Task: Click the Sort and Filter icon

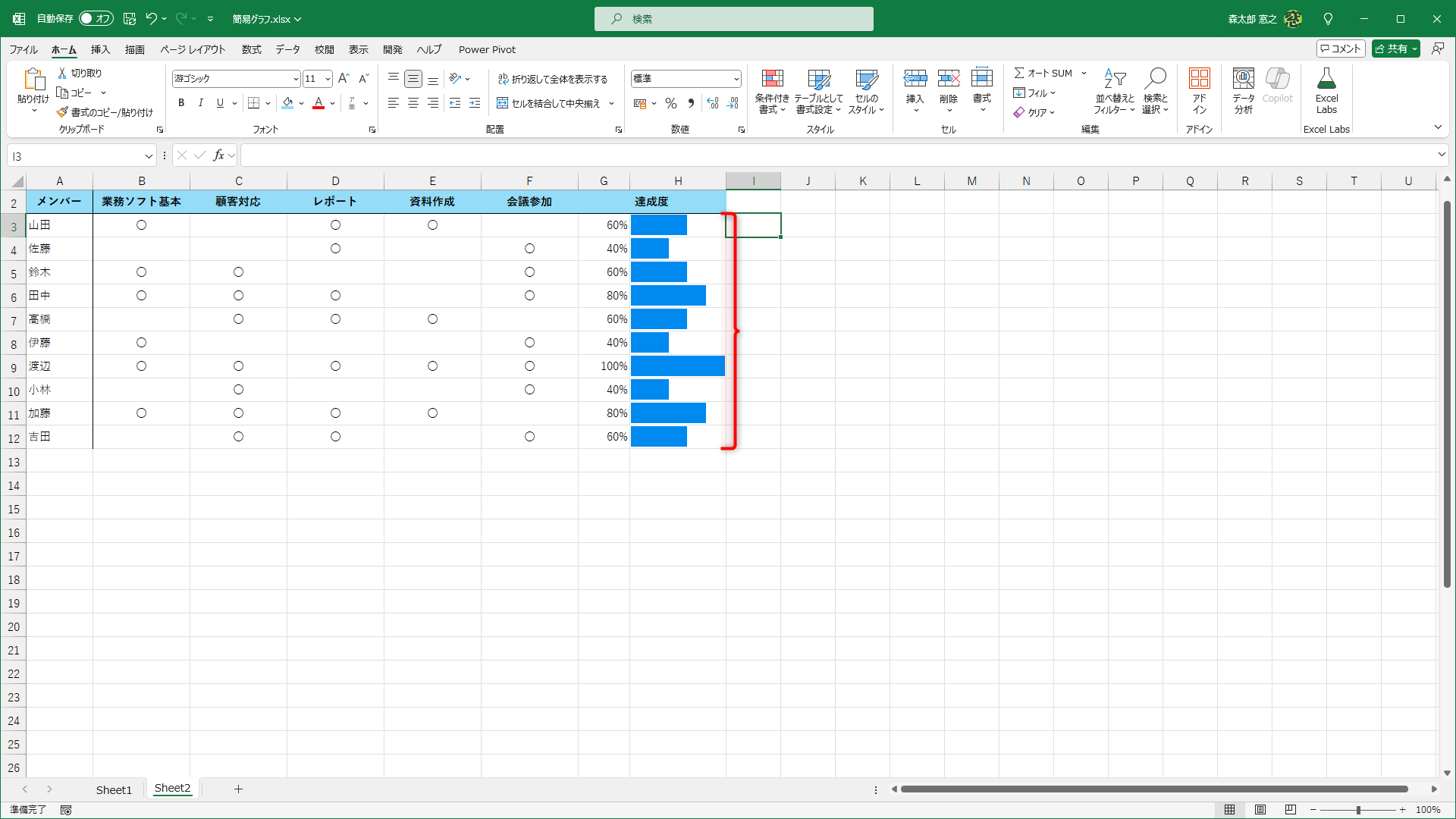Action: 1114,79
